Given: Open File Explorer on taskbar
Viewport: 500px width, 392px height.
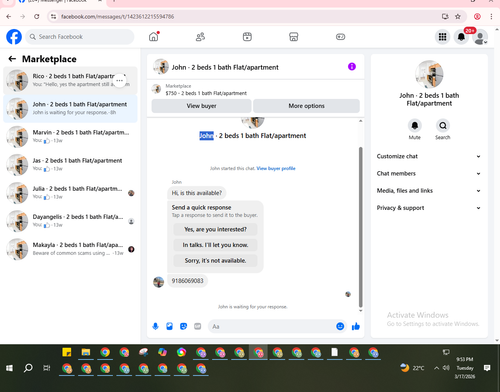Looking at the screenshot, I should [86, 352].
